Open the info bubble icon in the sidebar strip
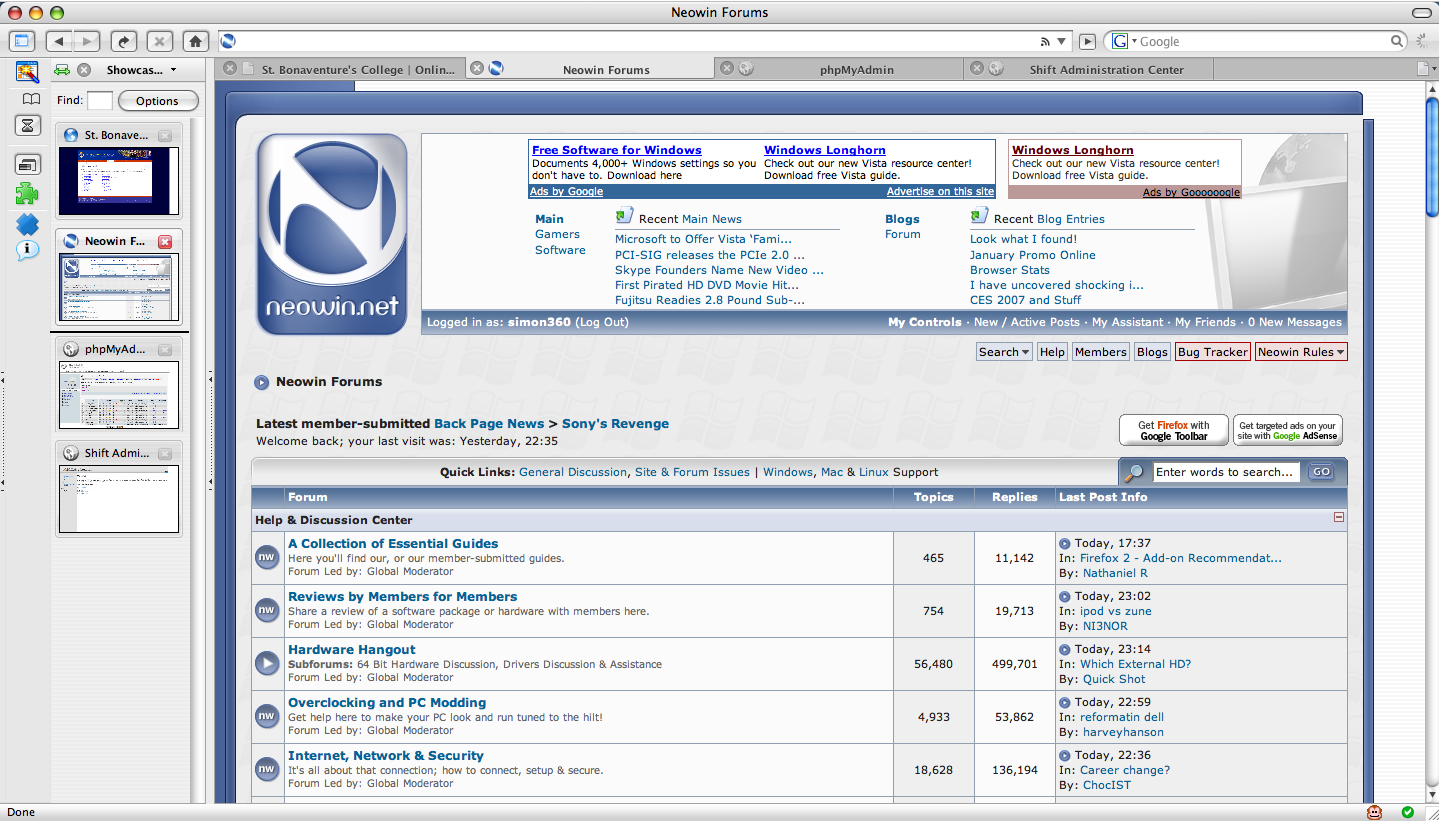The height and width of the screenshot is (821, 1439). click(x=27, y=250)
